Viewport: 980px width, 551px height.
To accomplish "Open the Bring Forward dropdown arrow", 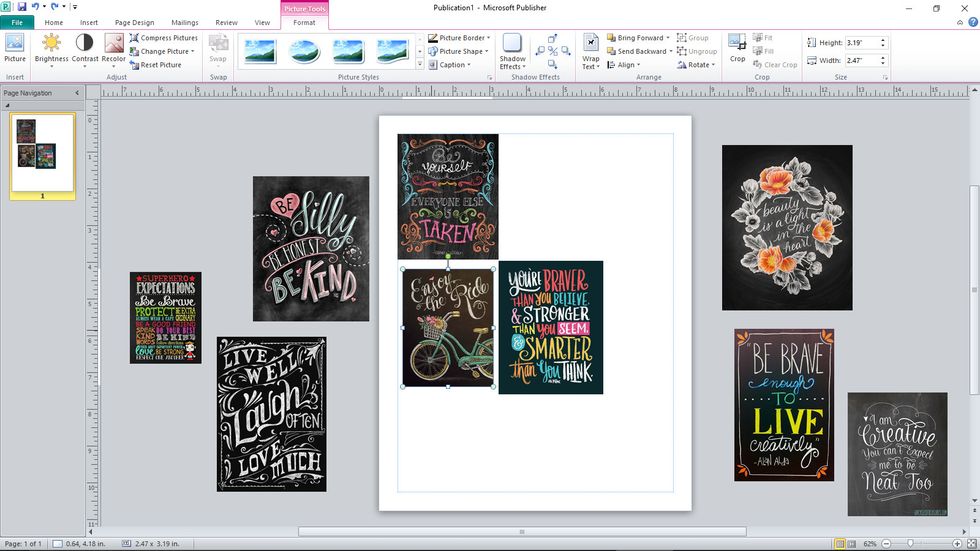I will 668,38.
